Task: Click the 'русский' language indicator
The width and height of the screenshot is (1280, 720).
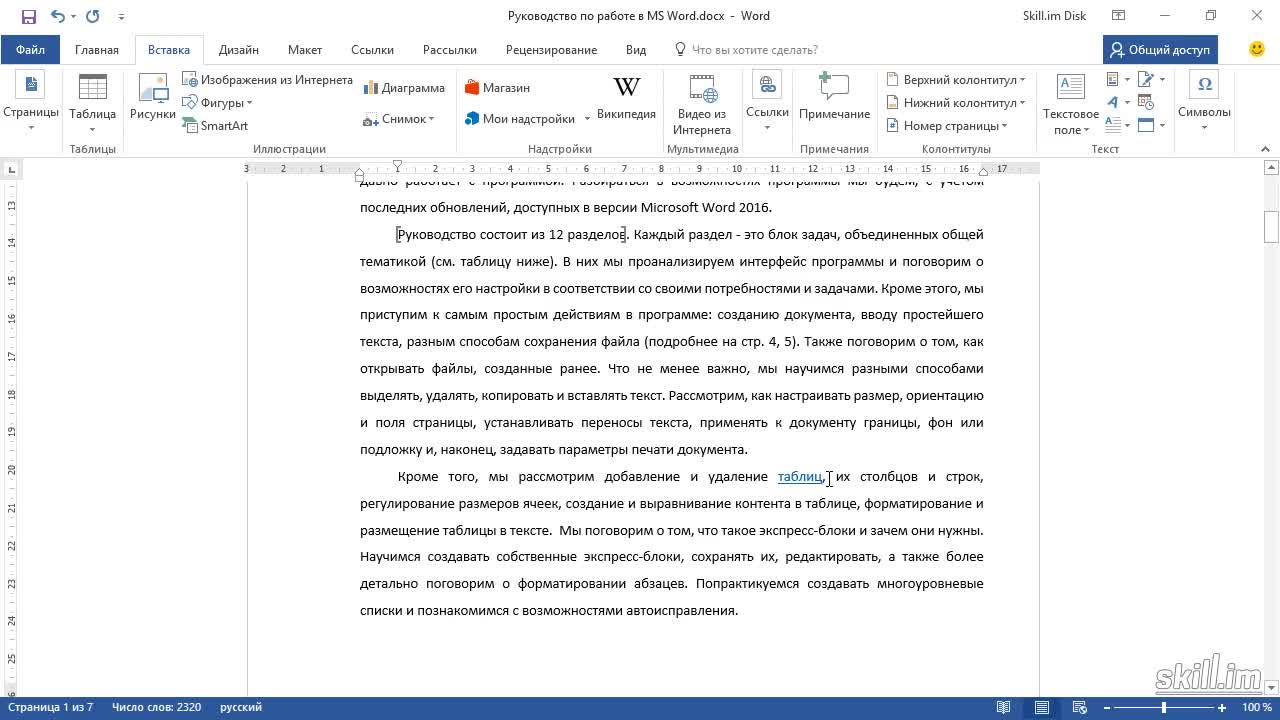Action: (241, 707)
